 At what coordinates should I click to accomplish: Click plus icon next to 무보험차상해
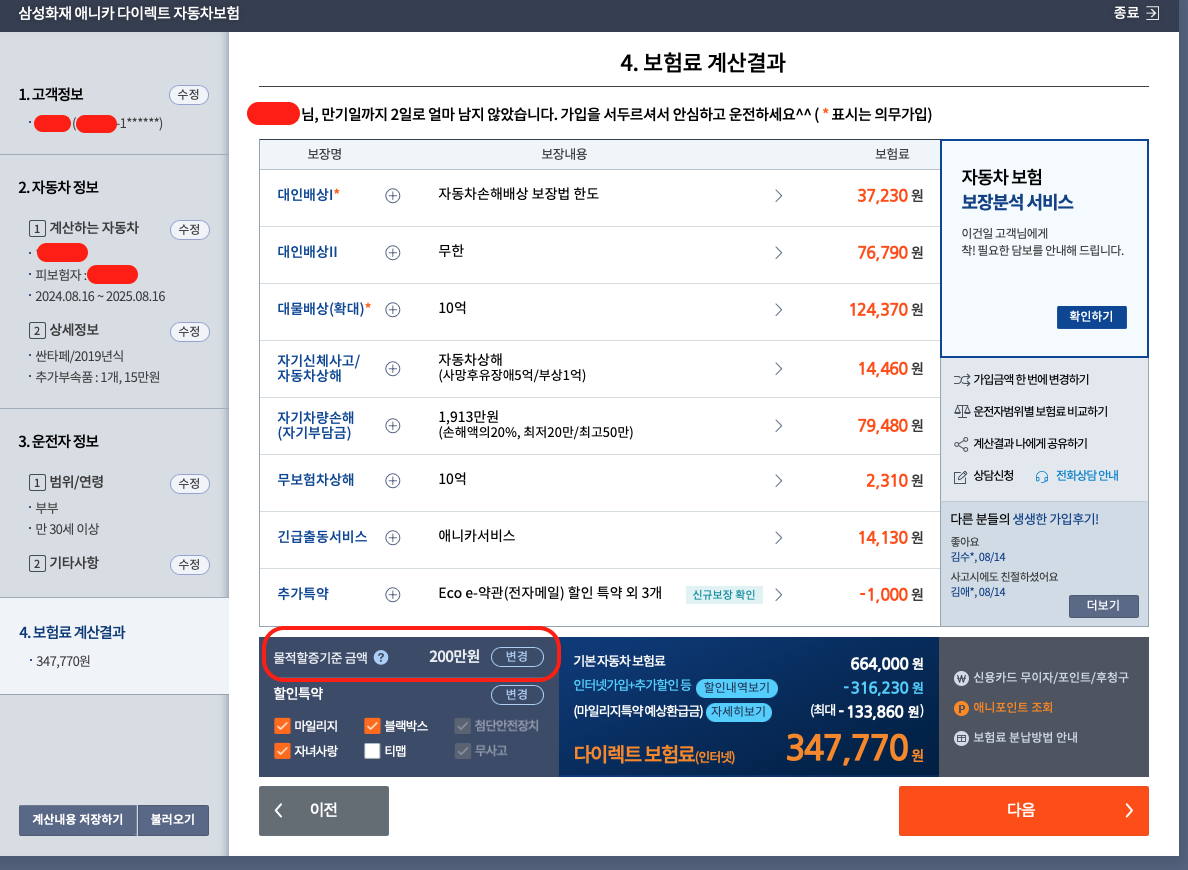392,480
